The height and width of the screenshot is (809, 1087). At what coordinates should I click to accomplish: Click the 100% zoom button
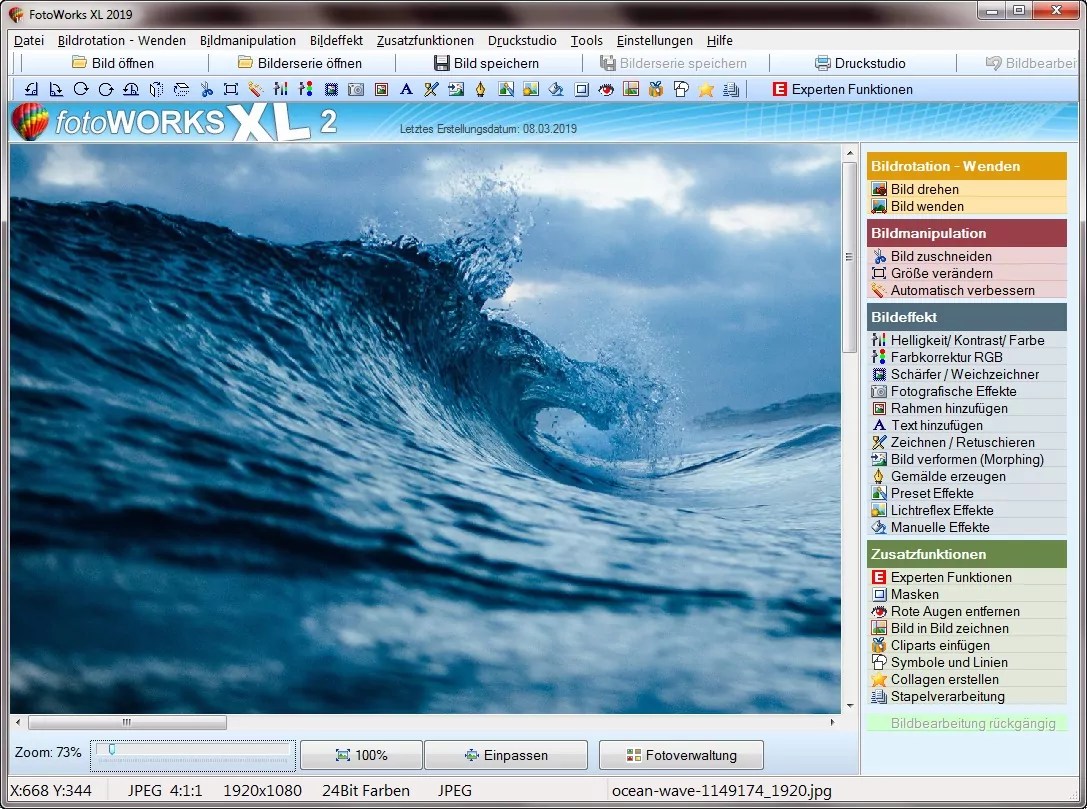coord(361,755)
